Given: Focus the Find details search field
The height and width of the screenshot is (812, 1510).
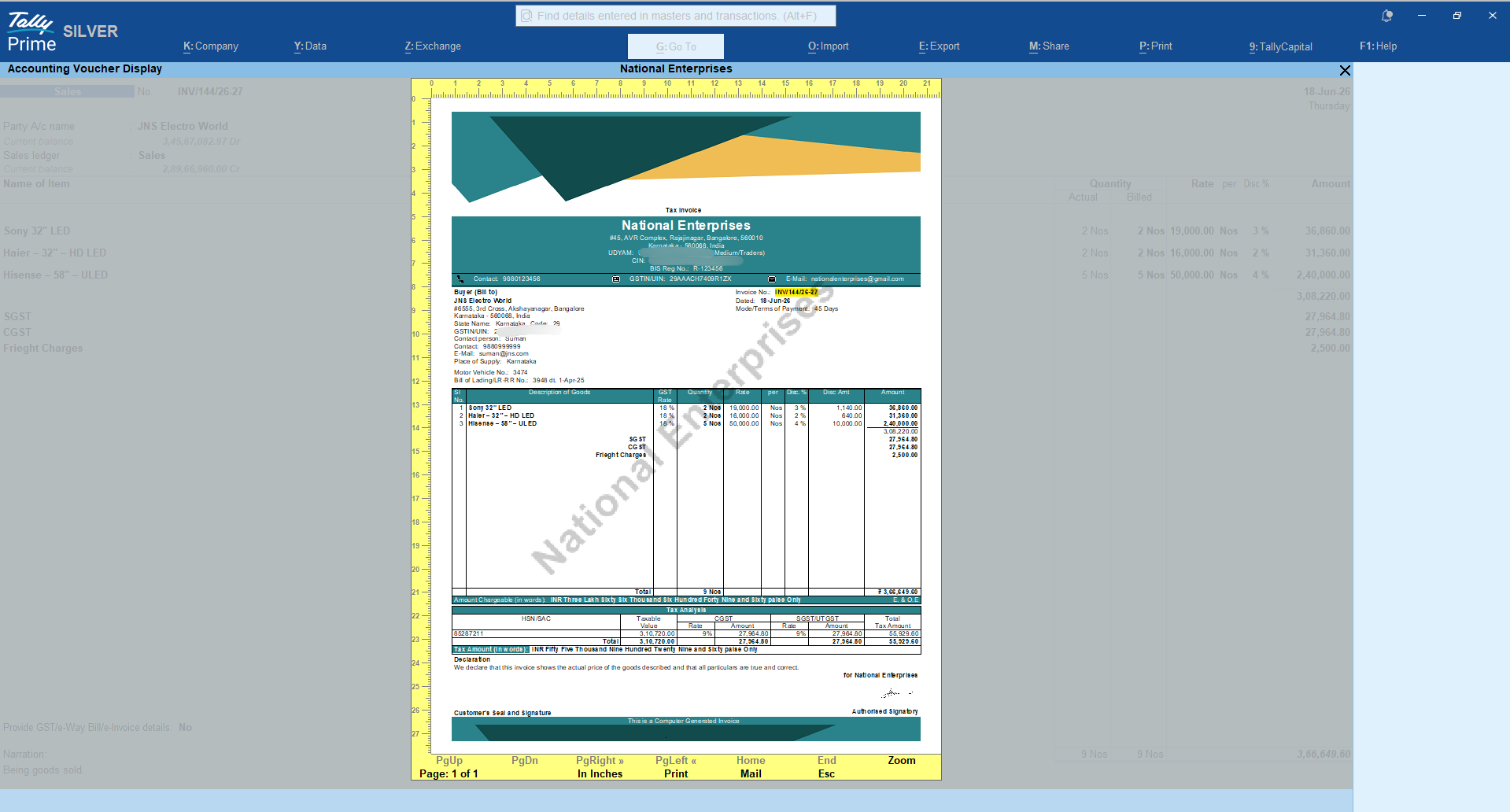Looking at the screenshot, I should click(x=676, y=16).
